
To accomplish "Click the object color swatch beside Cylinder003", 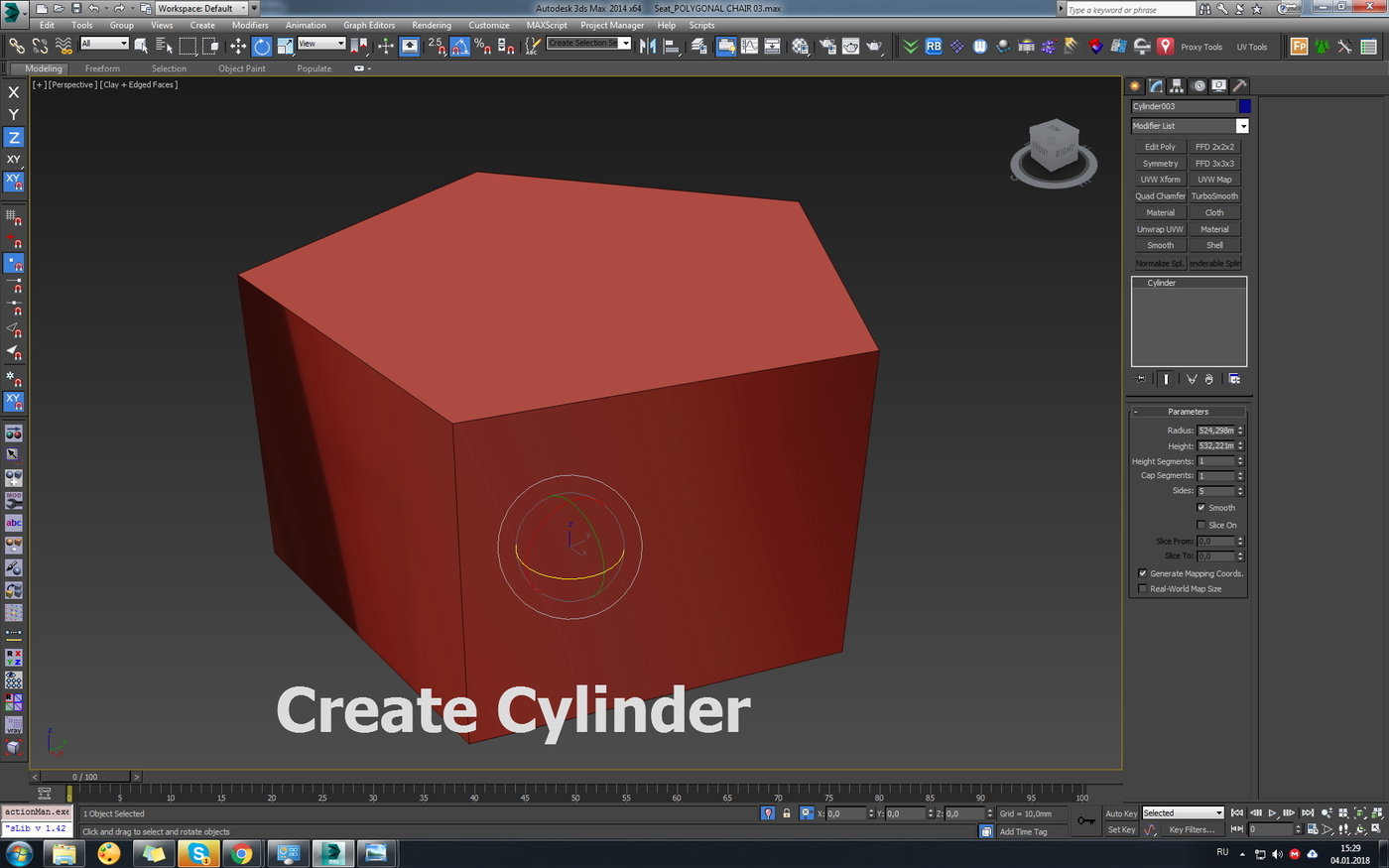I will click(x=1245, y=106).
